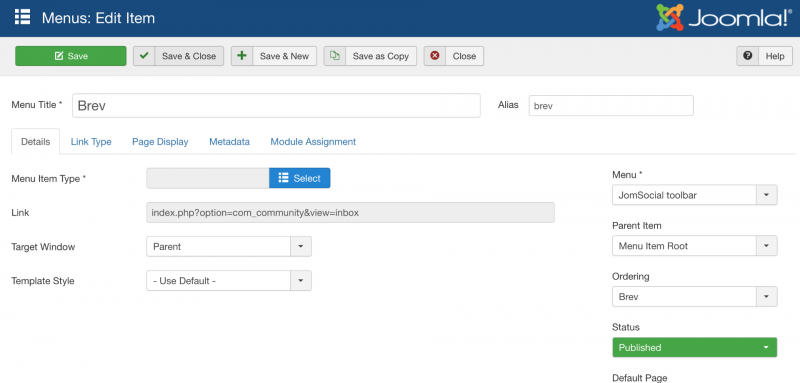This screenshot has height=383, width=800.
Task: Open the Menu dropdown arrow for JomSocial toolbar
Action: pos(767,195)
